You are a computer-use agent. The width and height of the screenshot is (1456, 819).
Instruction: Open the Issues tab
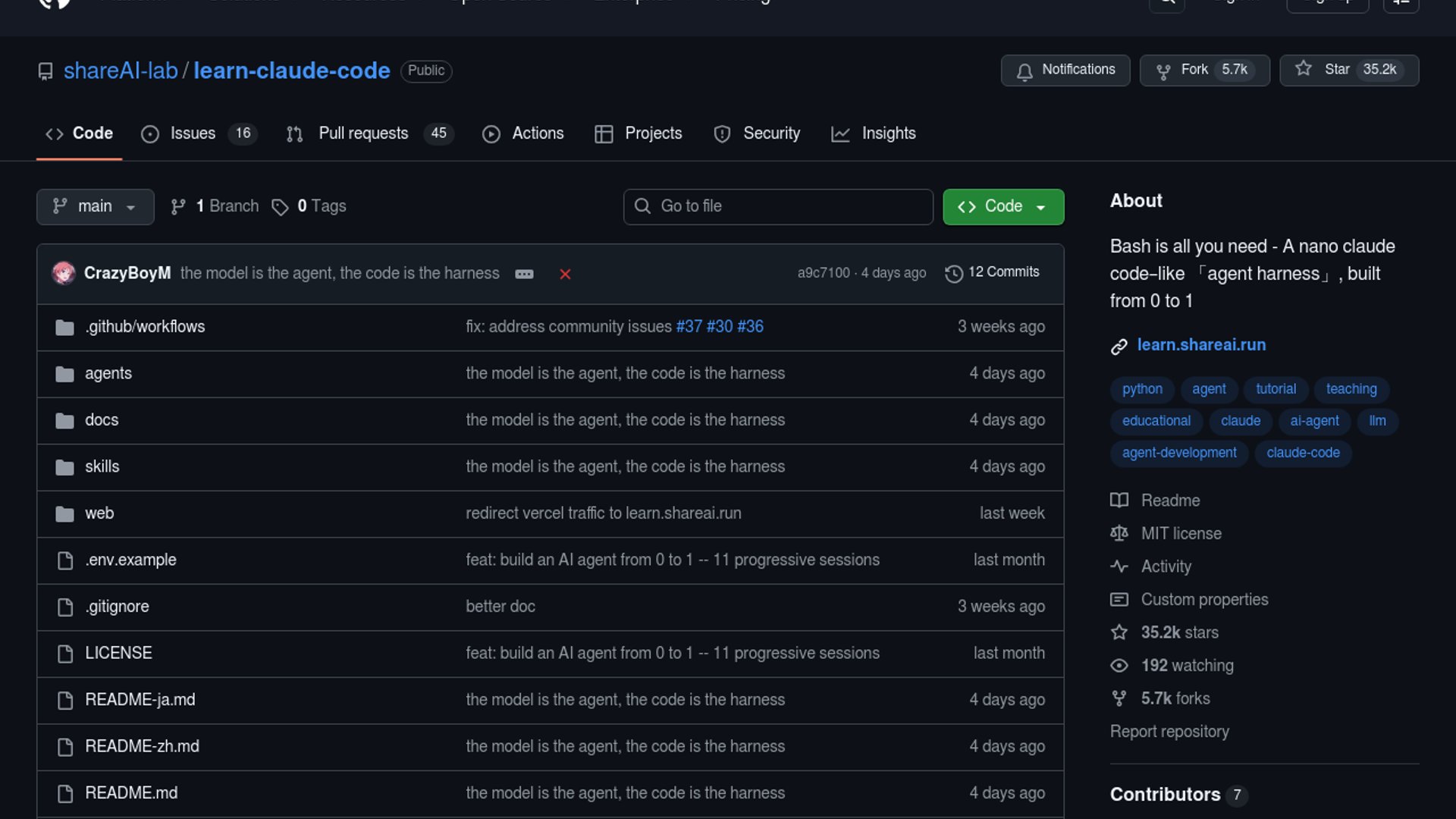tap(192, 133)
